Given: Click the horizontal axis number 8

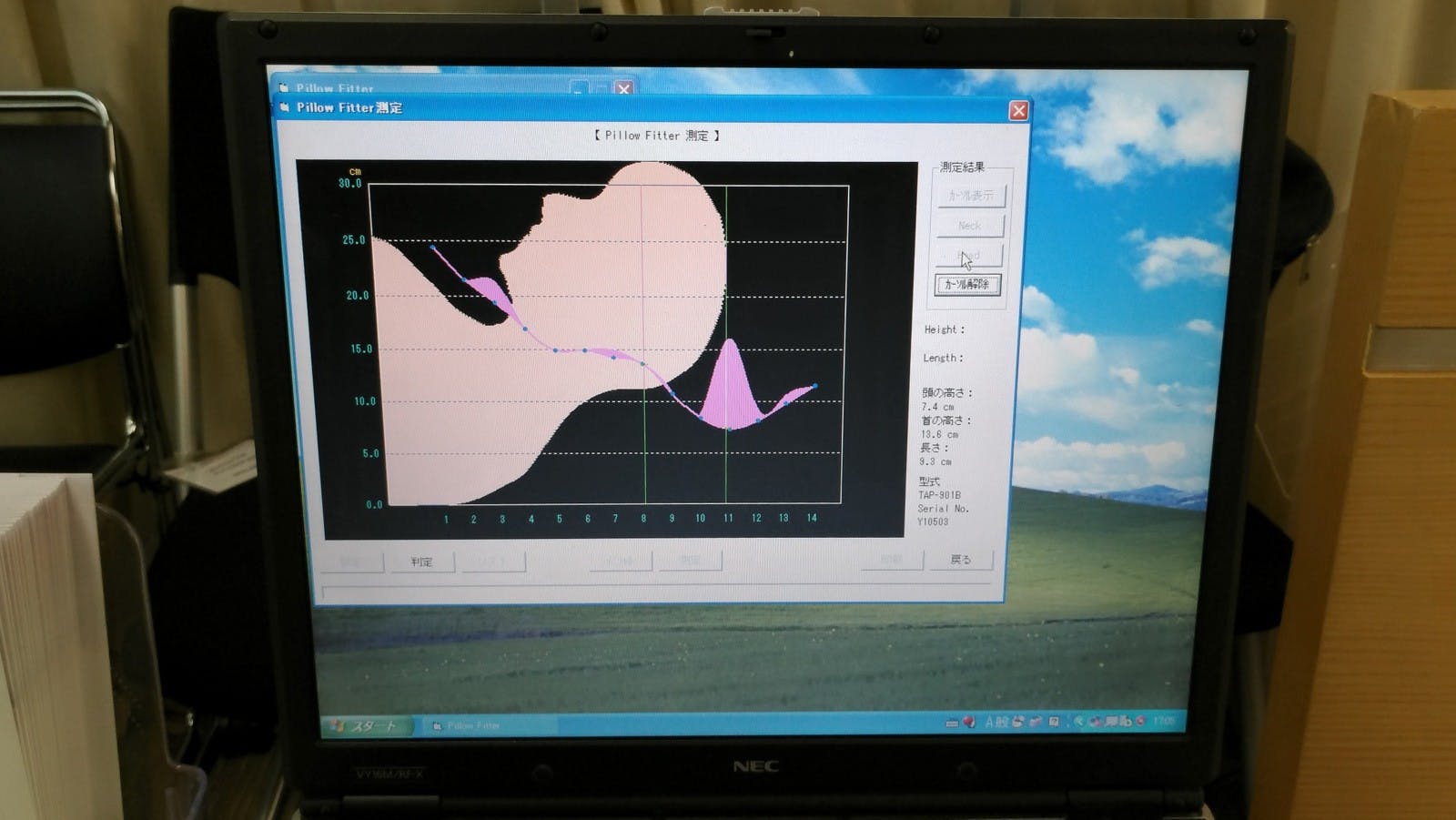Looking at the screenshot, I should [643, 519].
